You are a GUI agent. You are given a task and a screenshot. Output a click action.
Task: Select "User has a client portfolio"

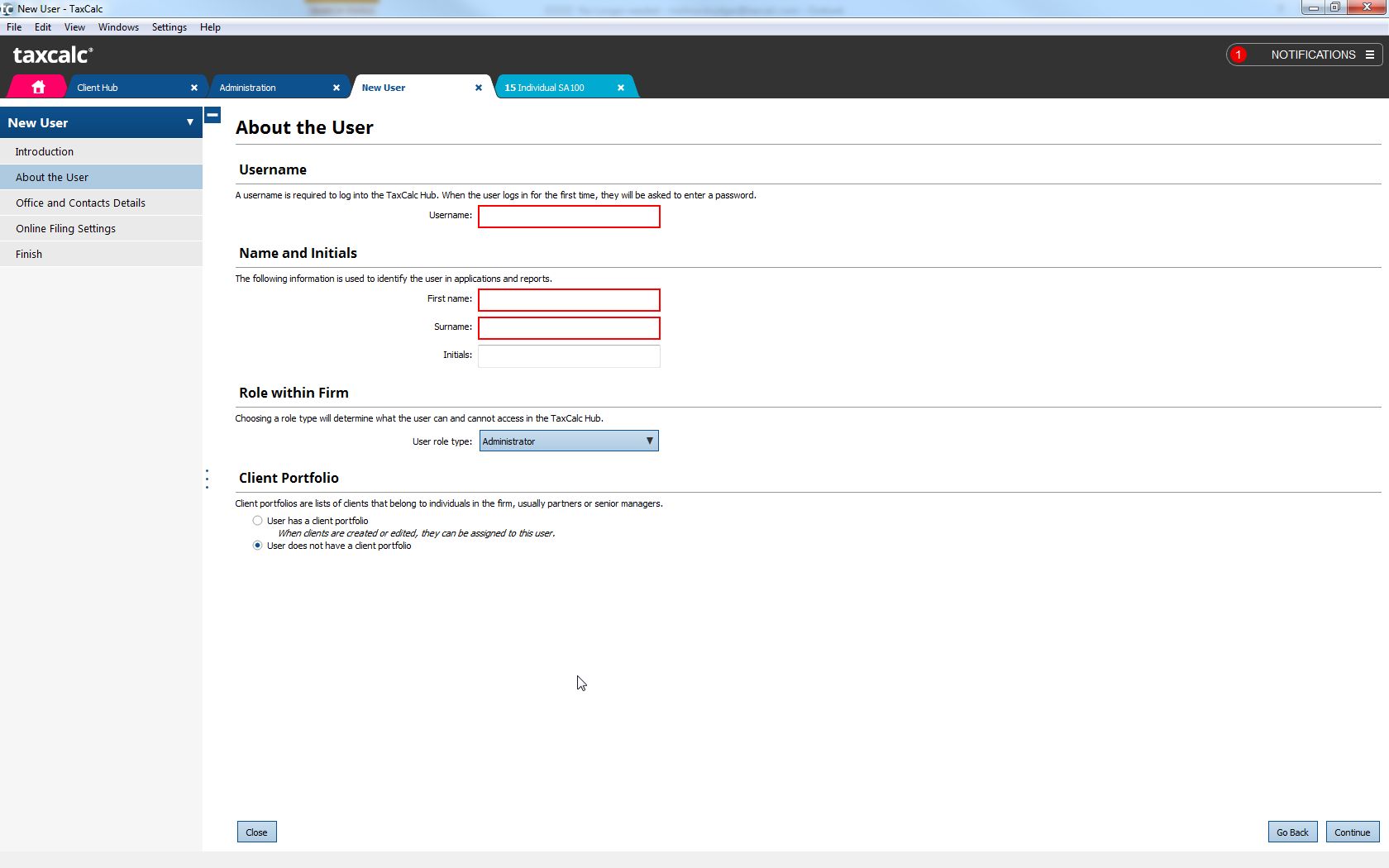point(257,521)
